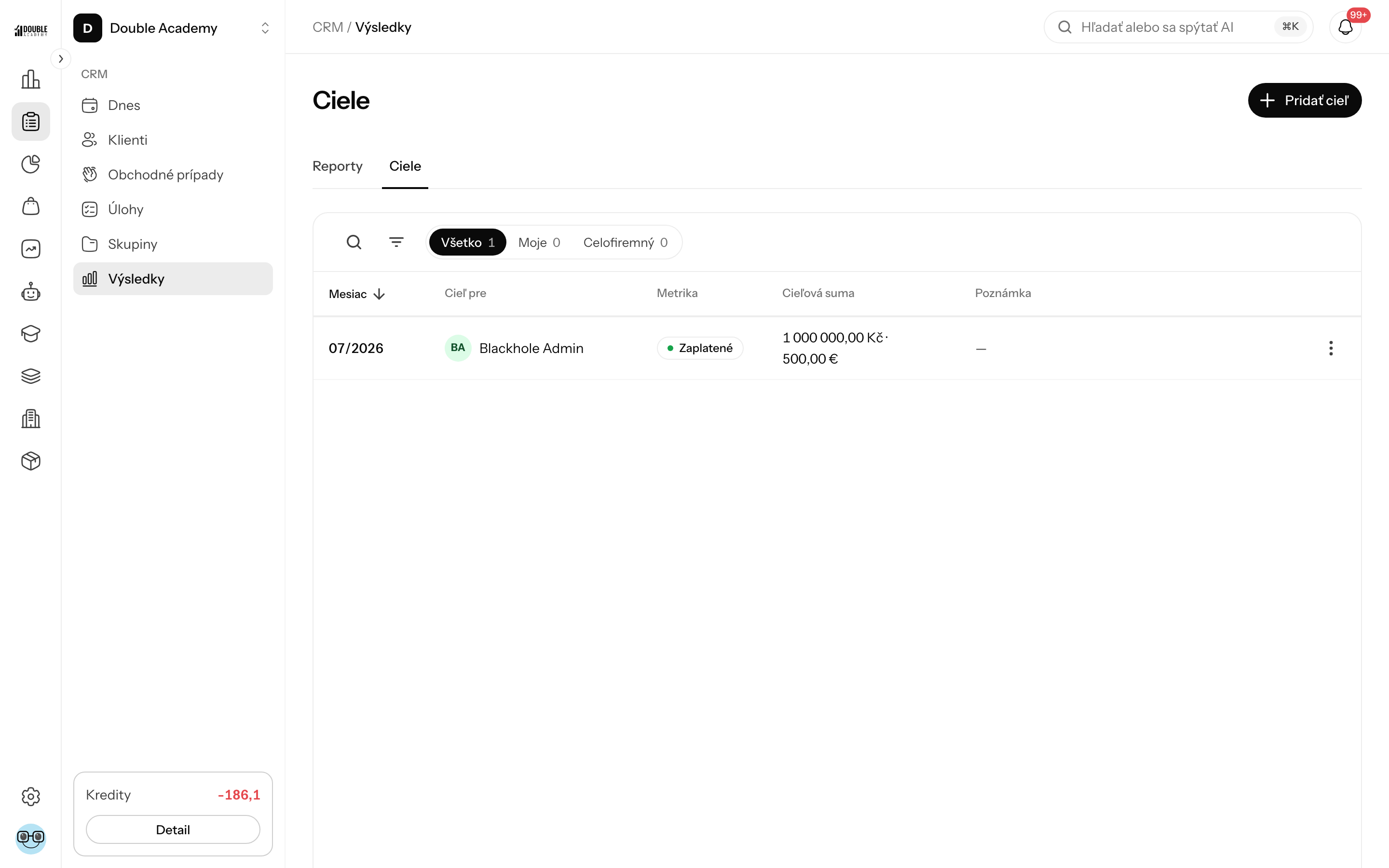Image resolution: width=1389 pixels, height=868 pixels.
Task: Open Klienti in the CRM menu
Action: click(x=173, y=140)
